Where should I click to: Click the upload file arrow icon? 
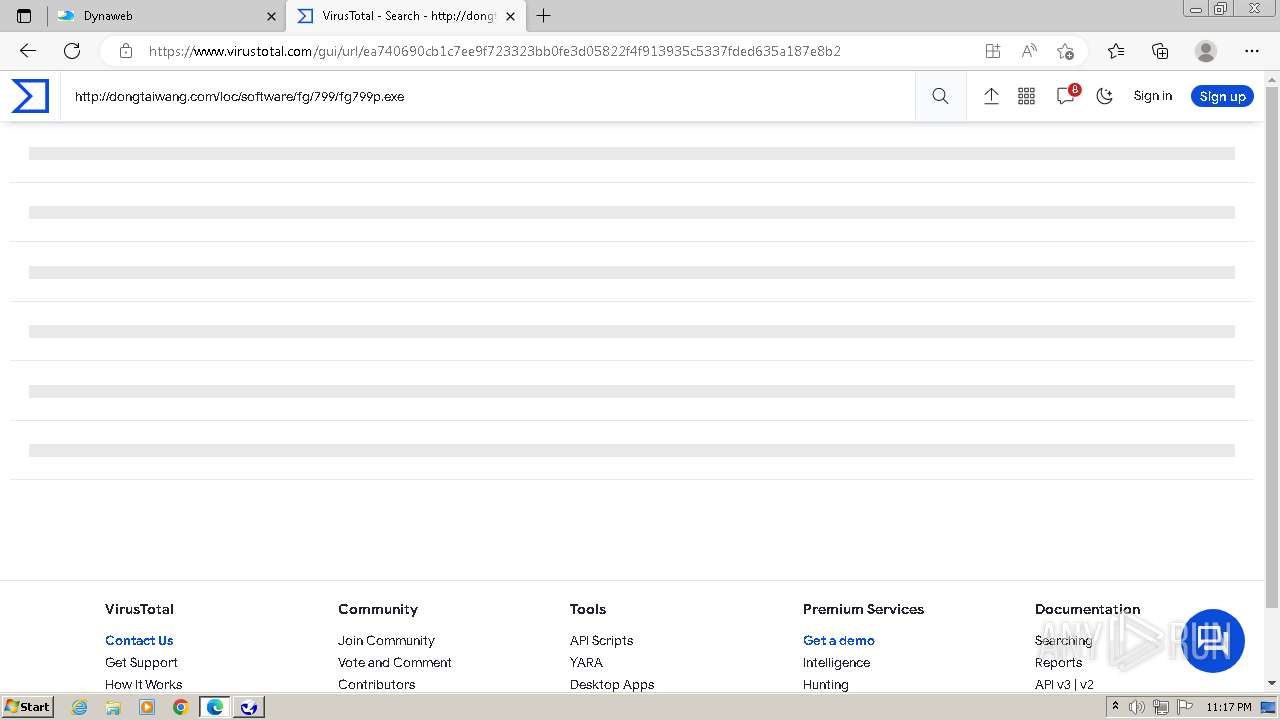[991, 96]
